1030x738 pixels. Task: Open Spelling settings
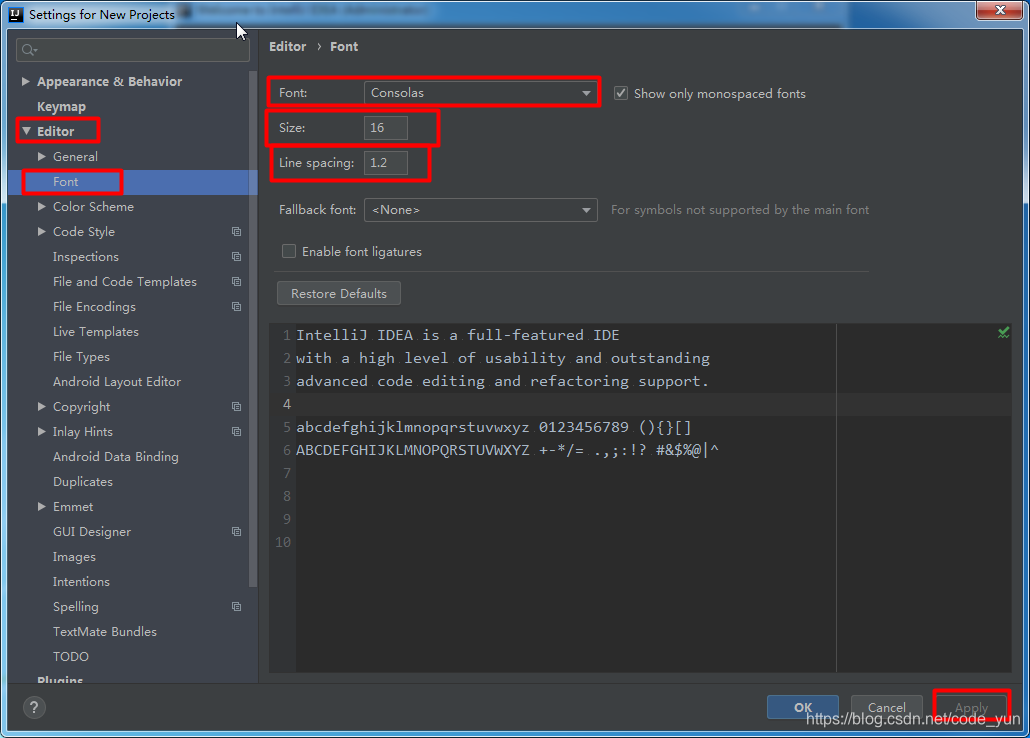76,607
